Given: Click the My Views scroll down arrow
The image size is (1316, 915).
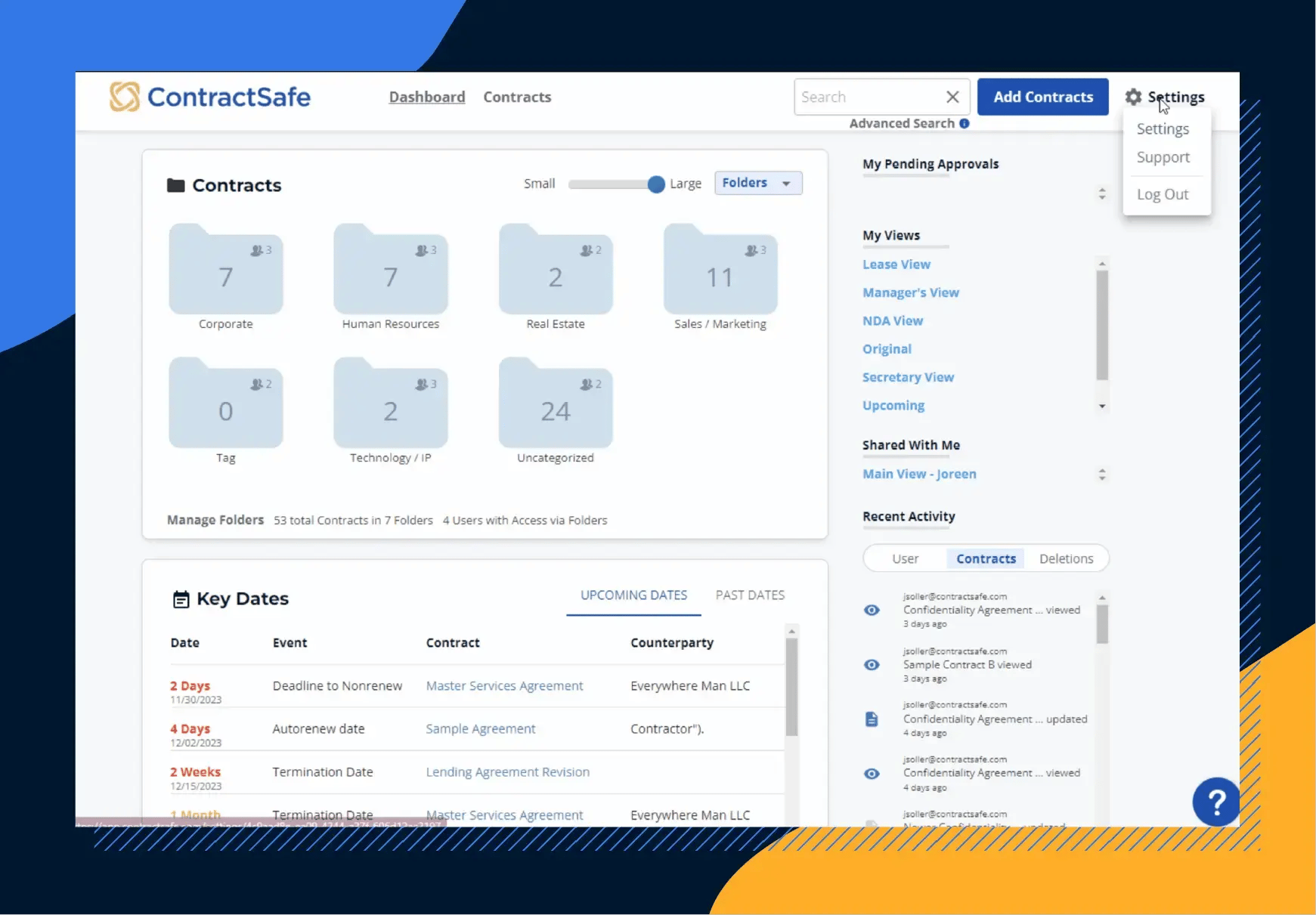Looking at the screenshot, I should tap(1102, 406).
